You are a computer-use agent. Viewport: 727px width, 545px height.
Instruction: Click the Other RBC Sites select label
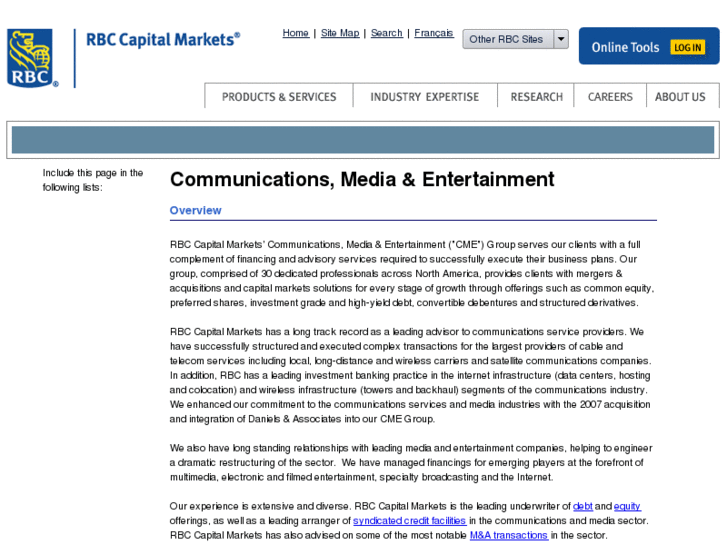[506, 39]
